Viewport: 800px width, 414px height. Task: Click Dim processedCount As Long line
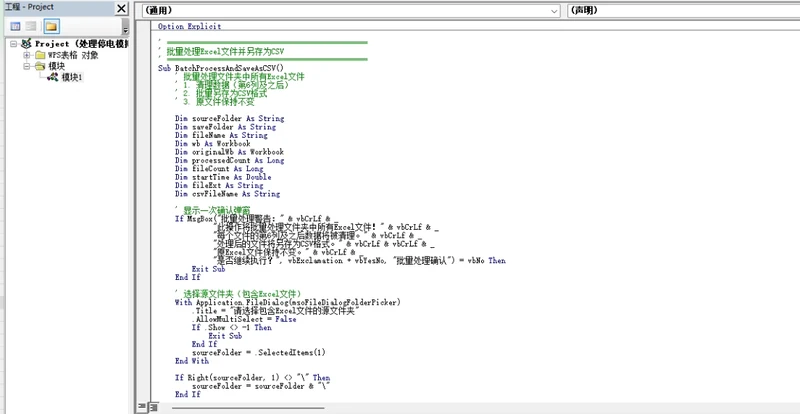[x=230, y=160]
